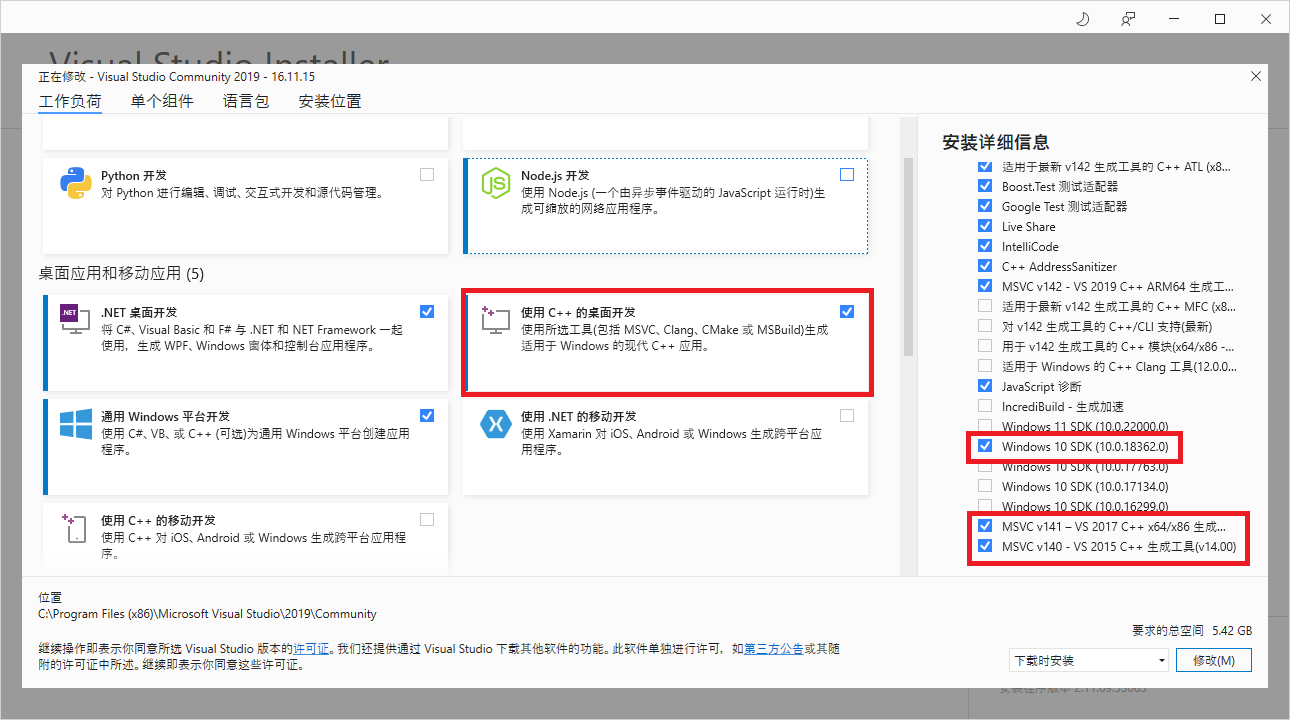The width and height of the screenshot is (1290, 720).
Task: Switch to the 安装位置 tab
Action: pyautogui.click(x=330, y=101)
